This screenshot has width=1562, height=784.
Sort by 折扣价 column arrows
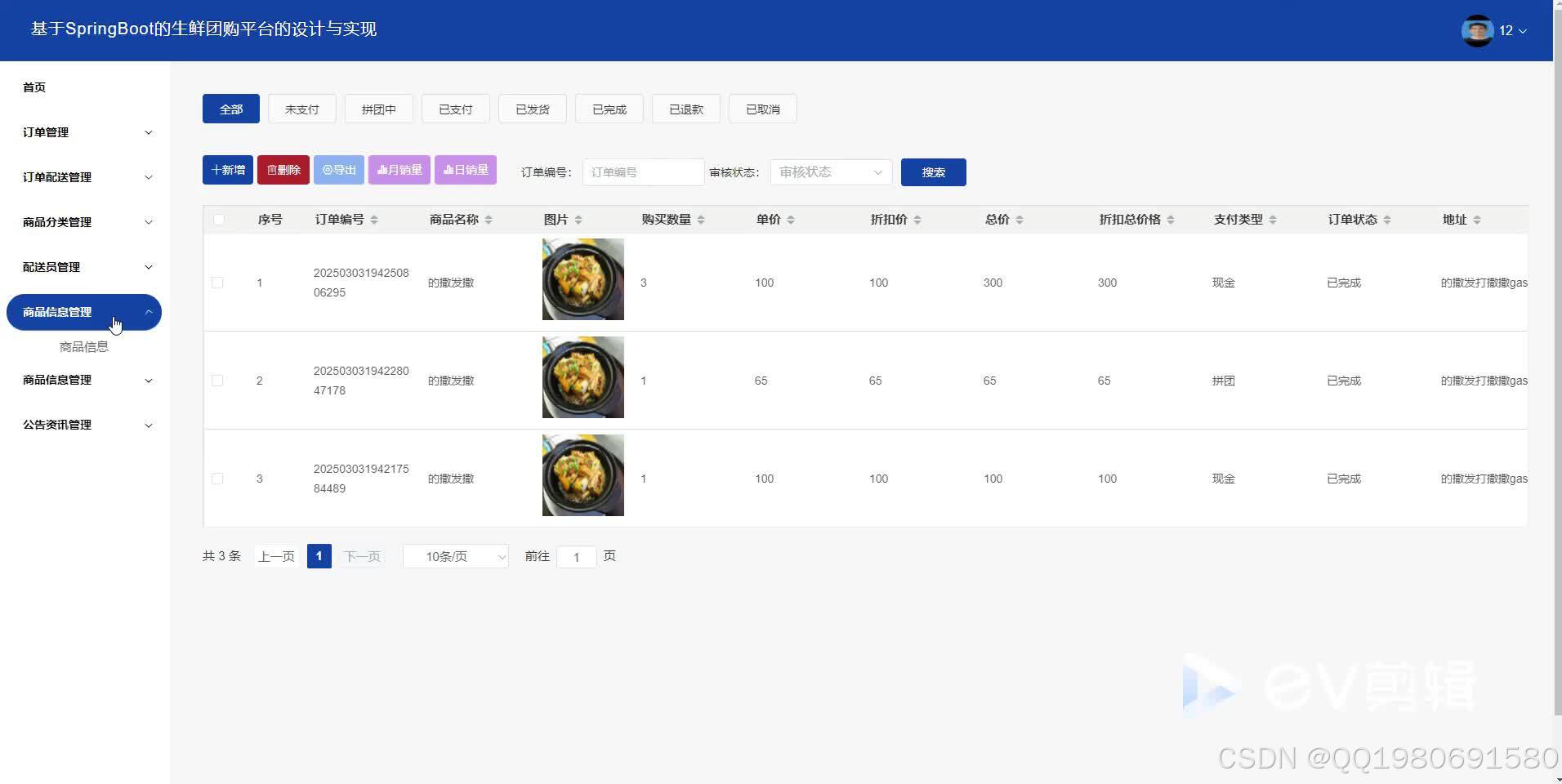point(917,220)
